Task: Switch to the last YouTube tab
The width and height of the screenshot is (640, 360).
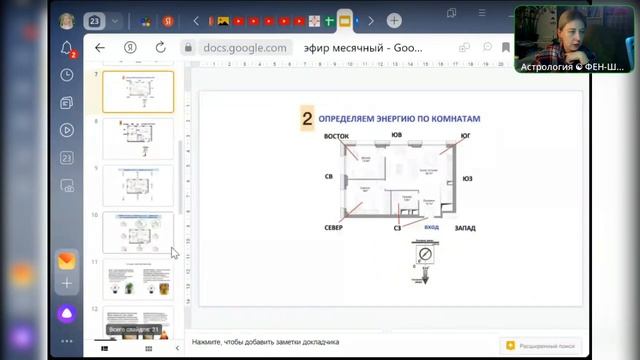Action: pyautogui.click(x=299, y=21)
